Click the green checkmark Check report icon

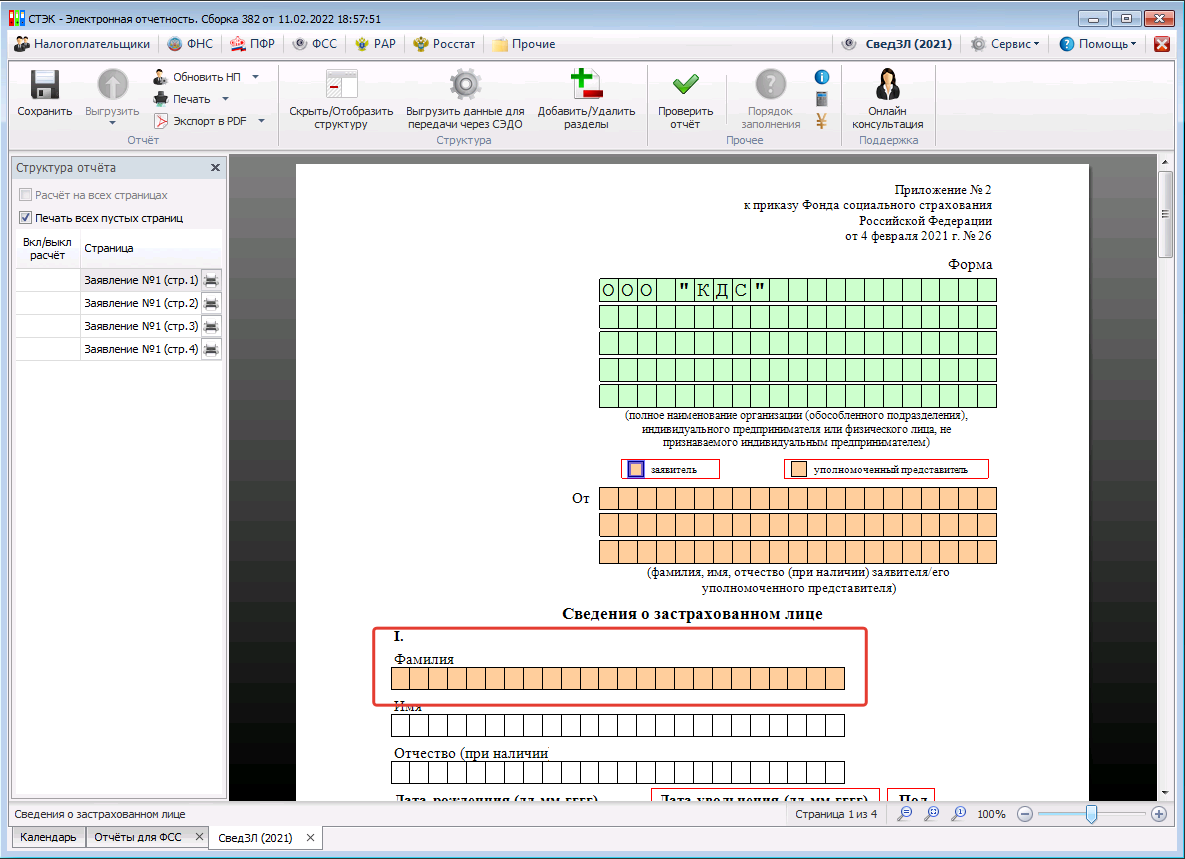coord(685,87)
